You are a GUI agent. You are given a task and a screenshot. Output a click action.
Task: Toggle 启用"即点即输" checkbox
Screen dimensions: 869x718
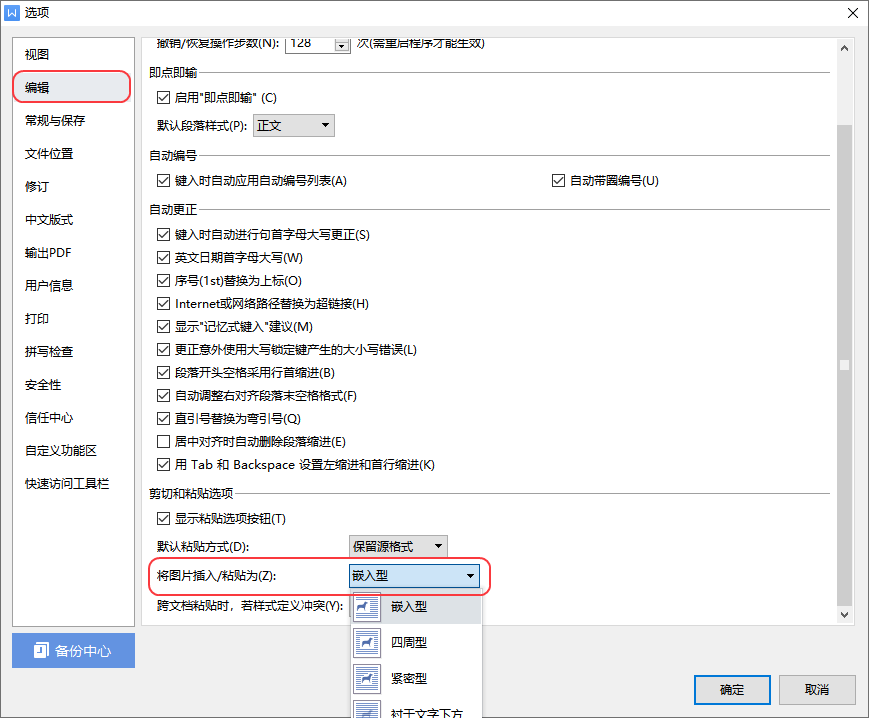click(x=163, y=98)
